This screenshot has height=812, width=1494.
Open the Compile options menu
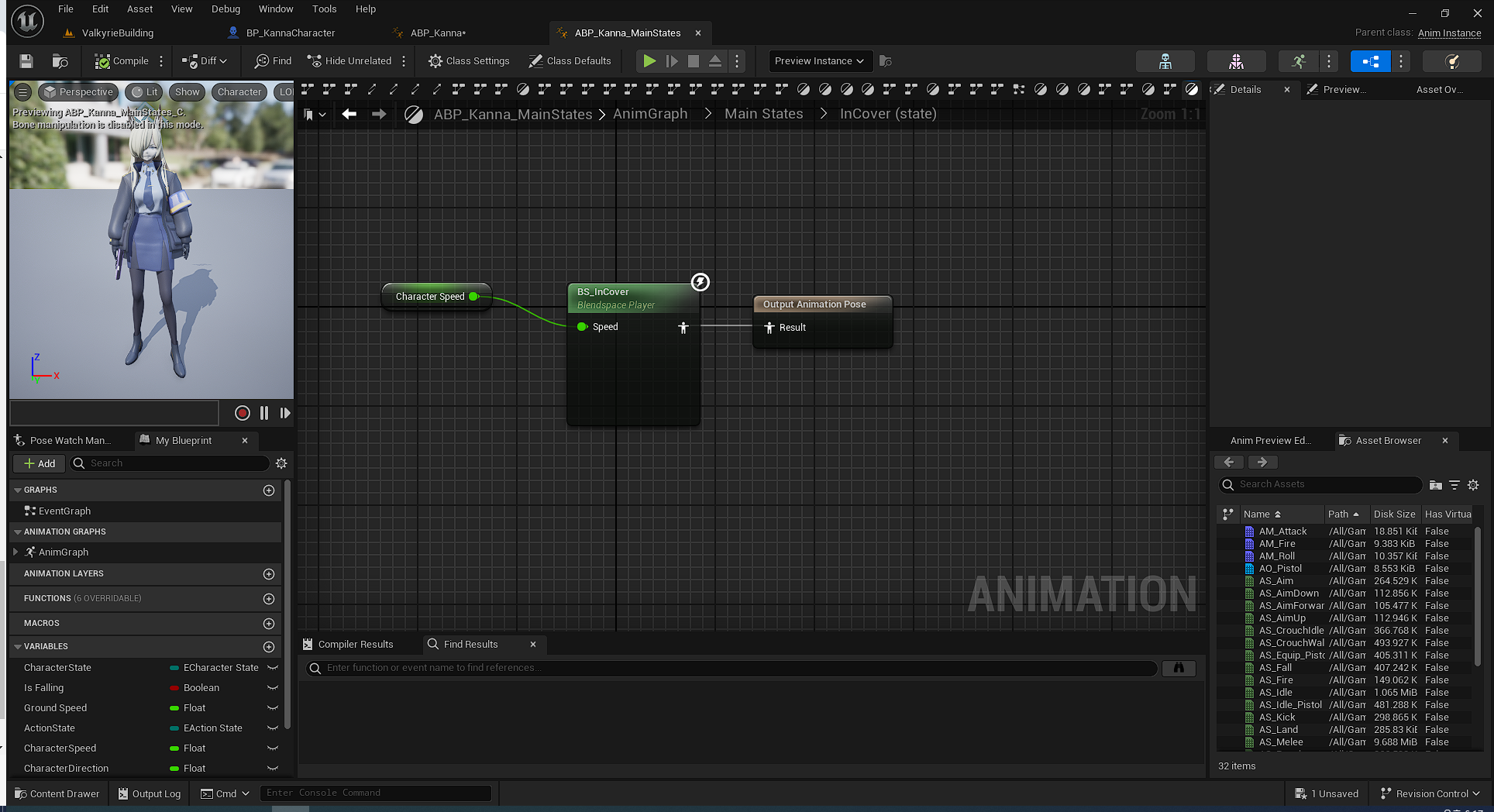tap(161, 61)
